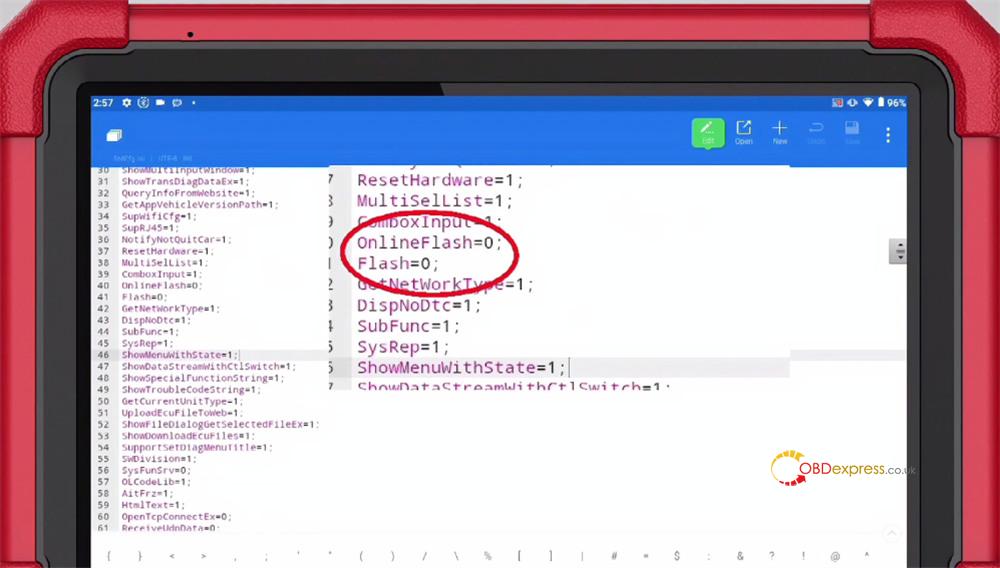Click the line 41 Flash=0 text

pyautogui.click(x=138, y=297)
